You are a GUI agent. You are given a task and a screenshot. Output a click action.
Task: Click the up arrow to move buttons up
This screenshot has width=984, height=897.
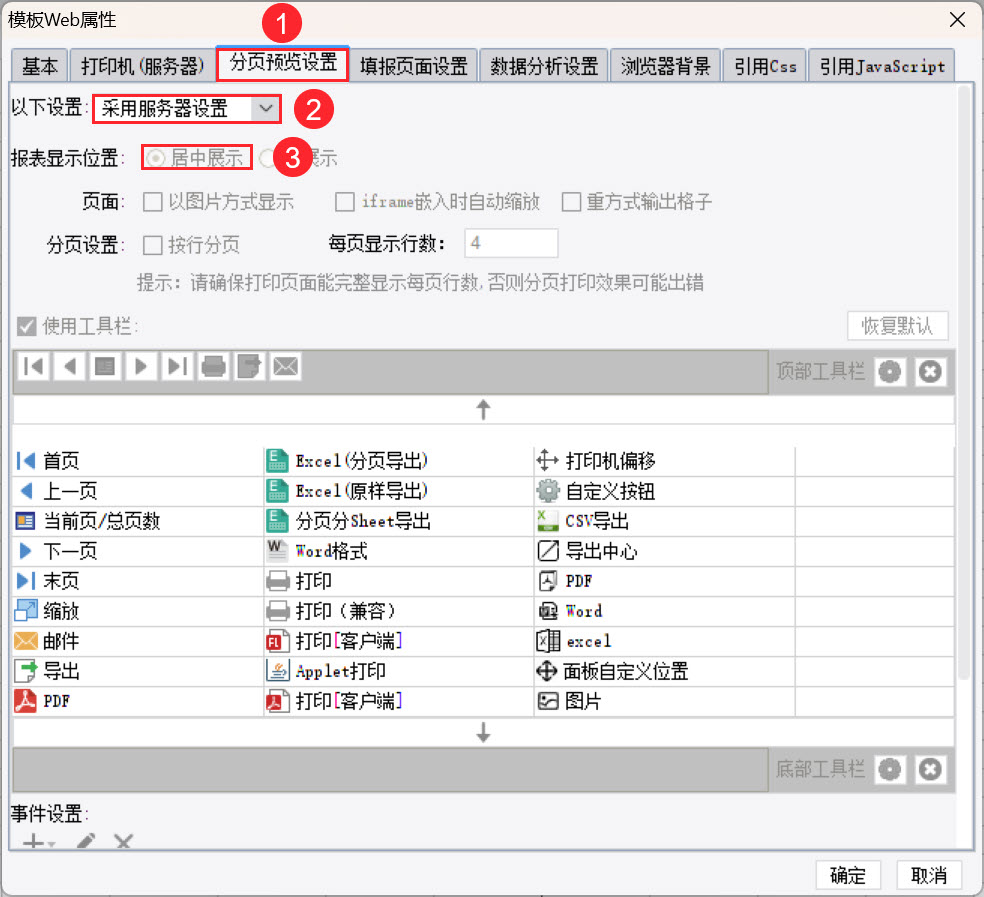[484, 409]
